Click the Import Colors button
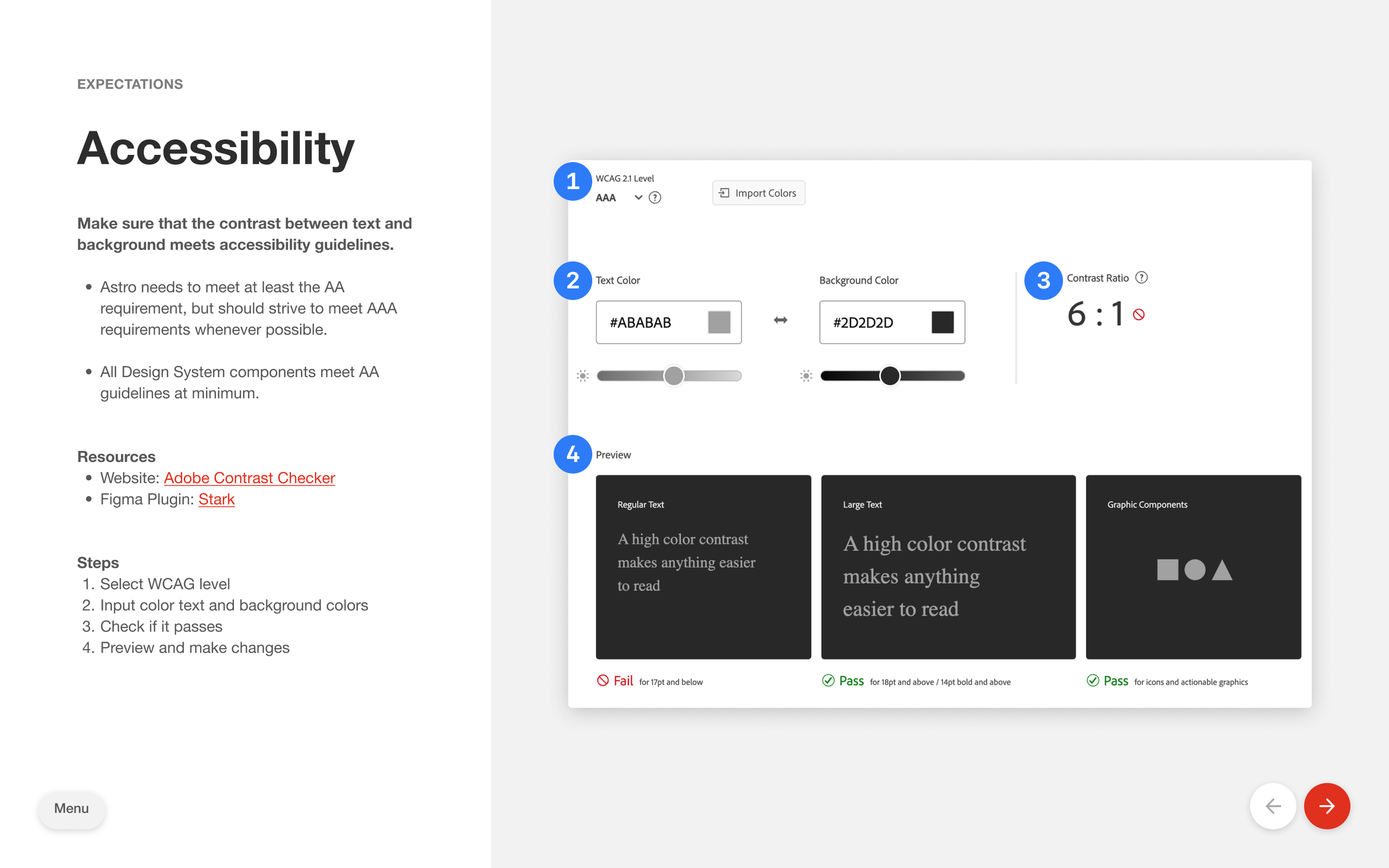The height and width of the screenshot is (868, 1389). (757, 193)
